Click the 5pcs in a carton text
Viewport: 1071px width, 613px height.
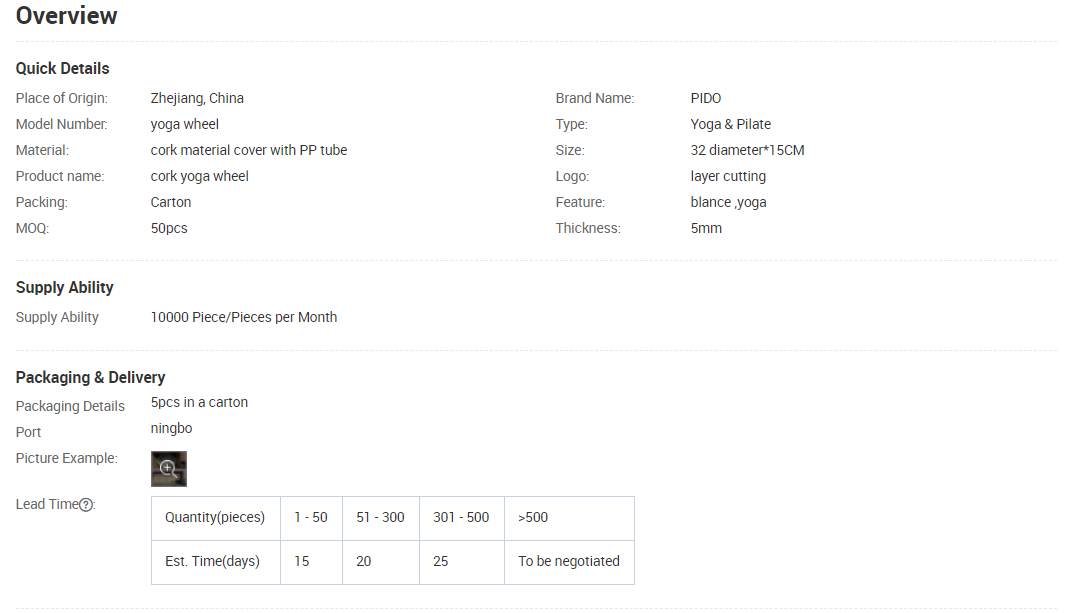200,402
